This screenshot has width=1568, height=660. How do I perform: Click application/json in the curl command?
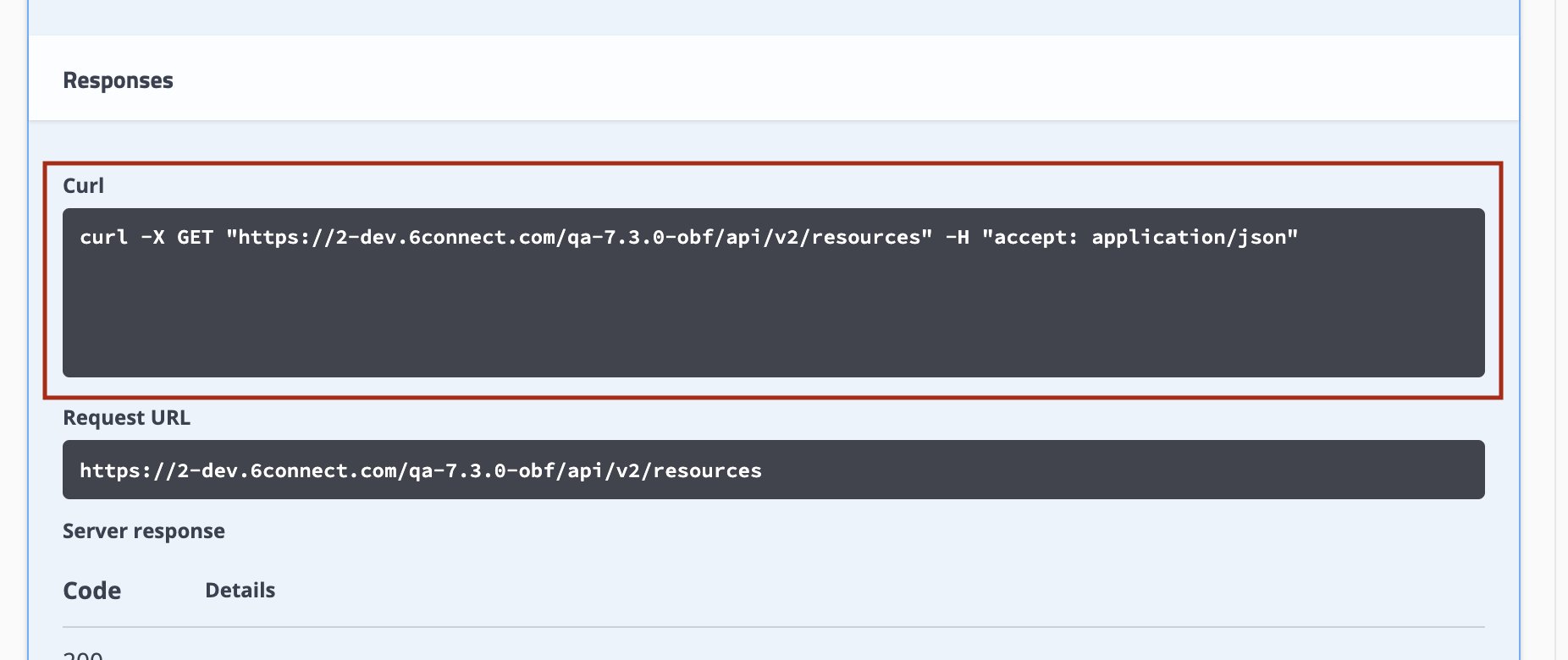pyautogui.click(x=1189, y=237)
